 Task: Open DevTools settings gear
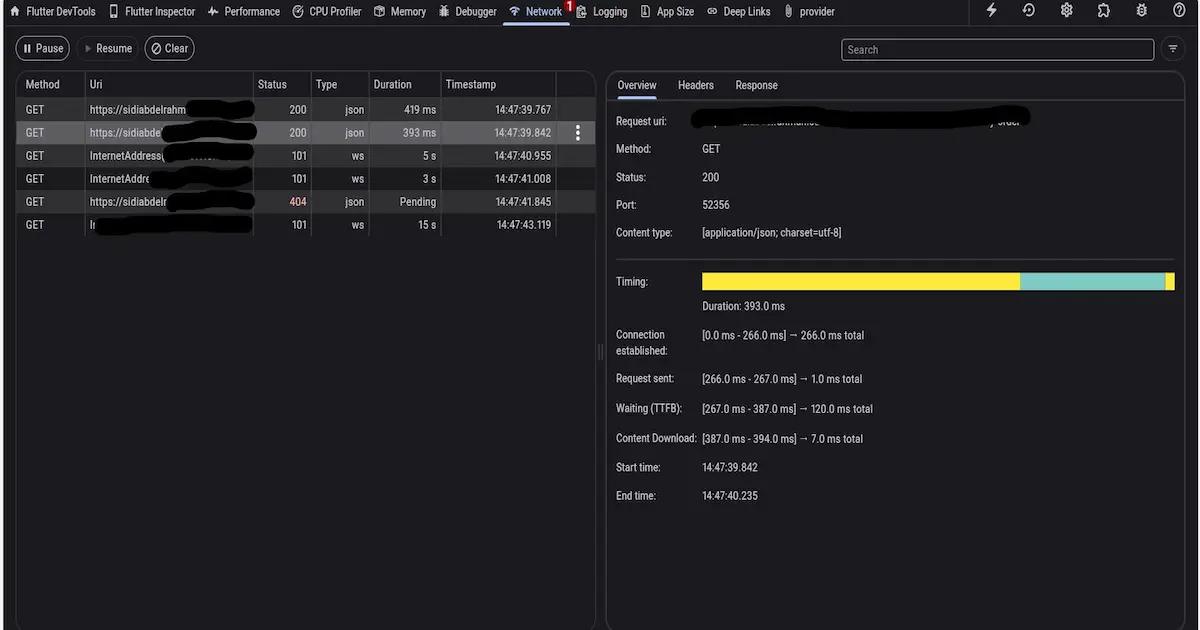coord(1067,11)
